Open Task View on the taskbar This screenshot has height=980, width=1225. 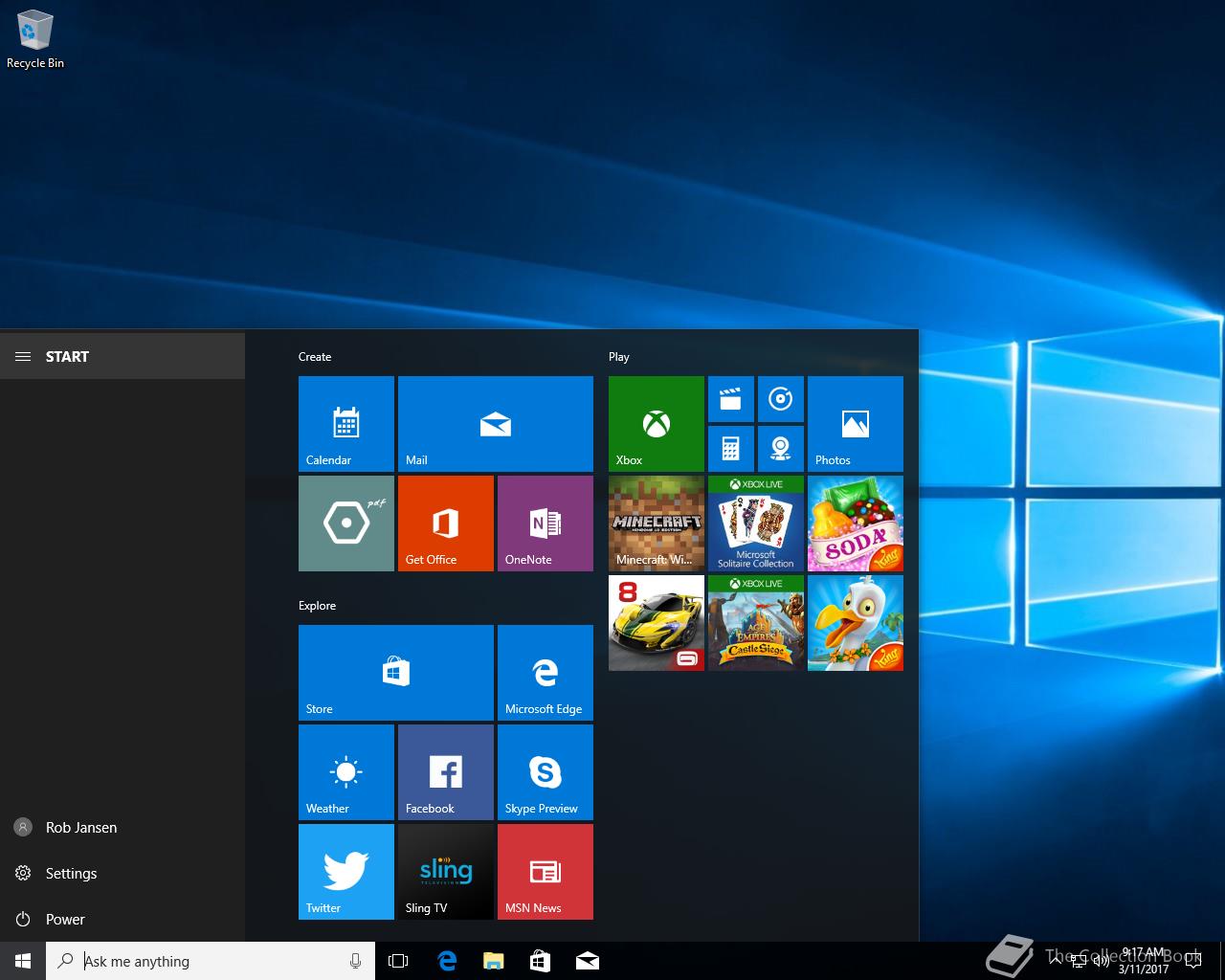point(398,961)
